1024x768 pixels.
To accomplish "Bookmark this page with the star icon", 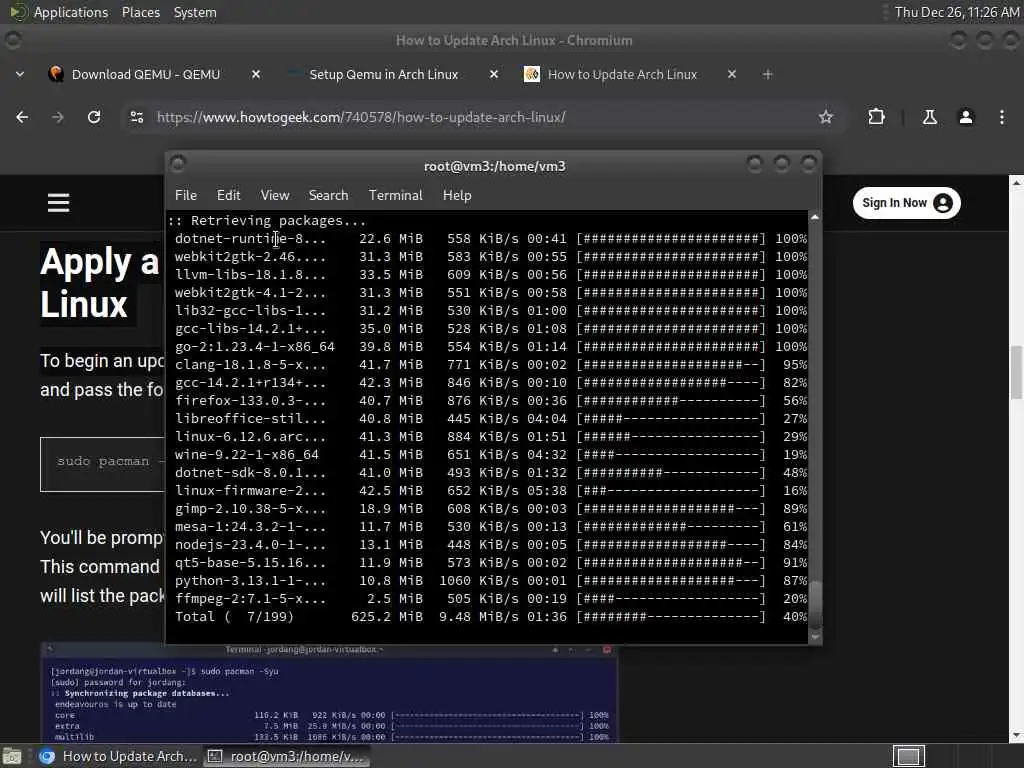I will pos(825,117).
